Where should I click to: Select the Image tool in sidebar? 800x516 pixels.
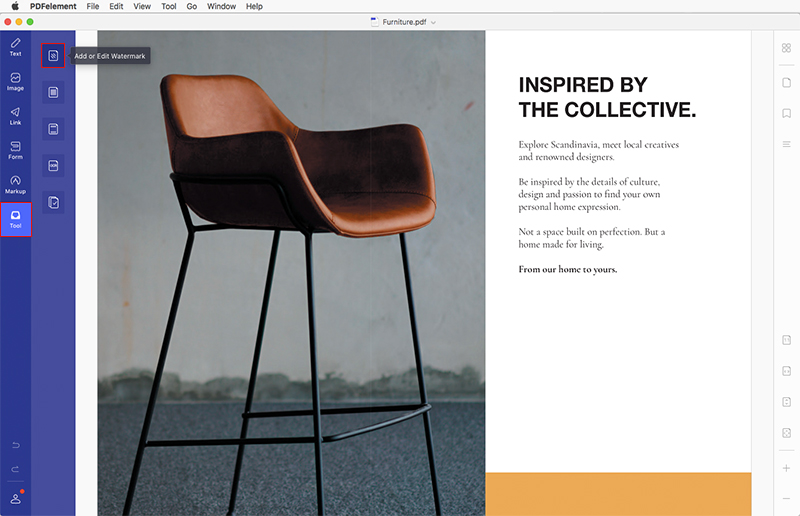coord(15,82)
